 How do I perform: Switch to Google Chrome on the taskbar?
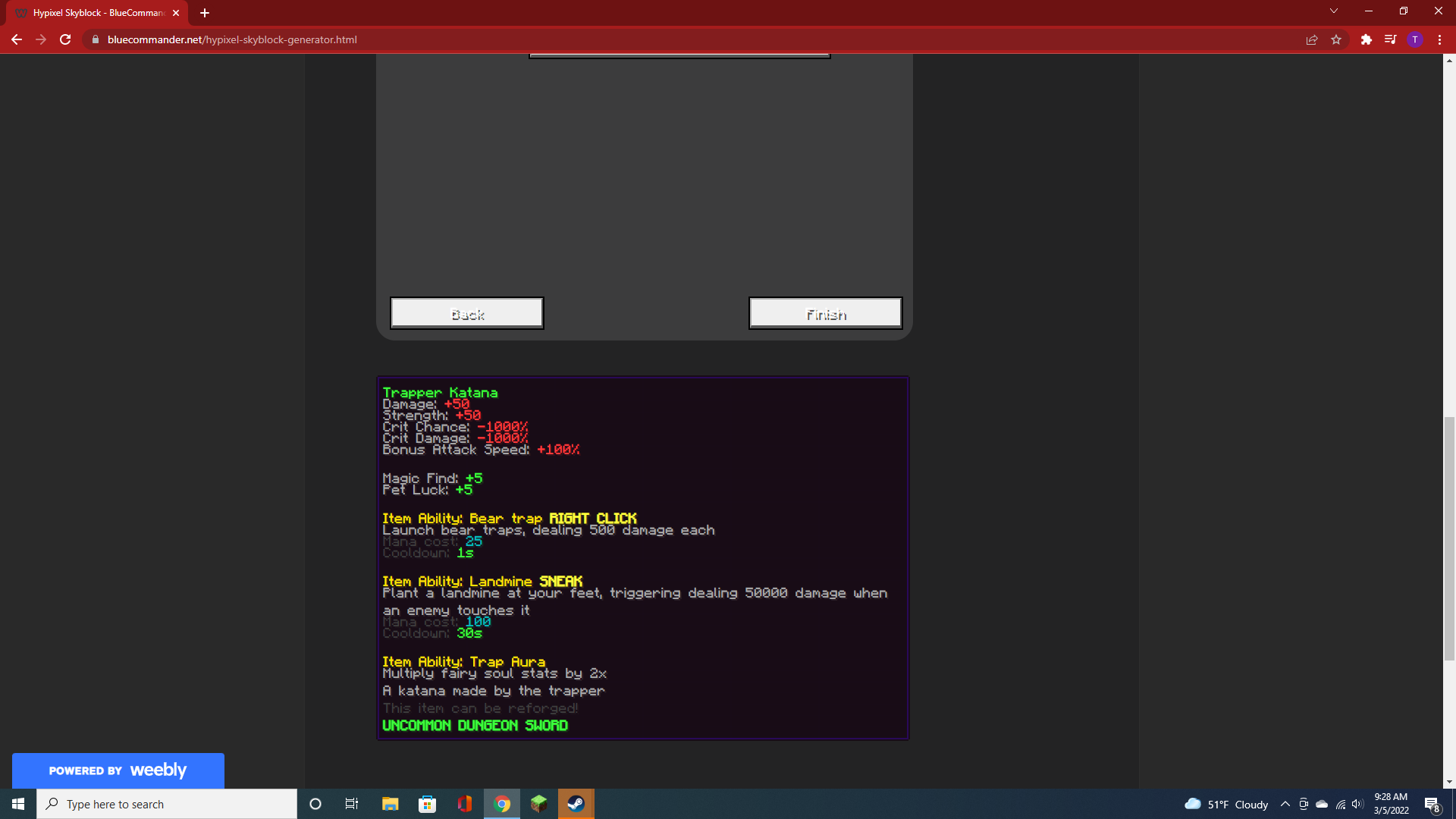(x=502, y=804)
